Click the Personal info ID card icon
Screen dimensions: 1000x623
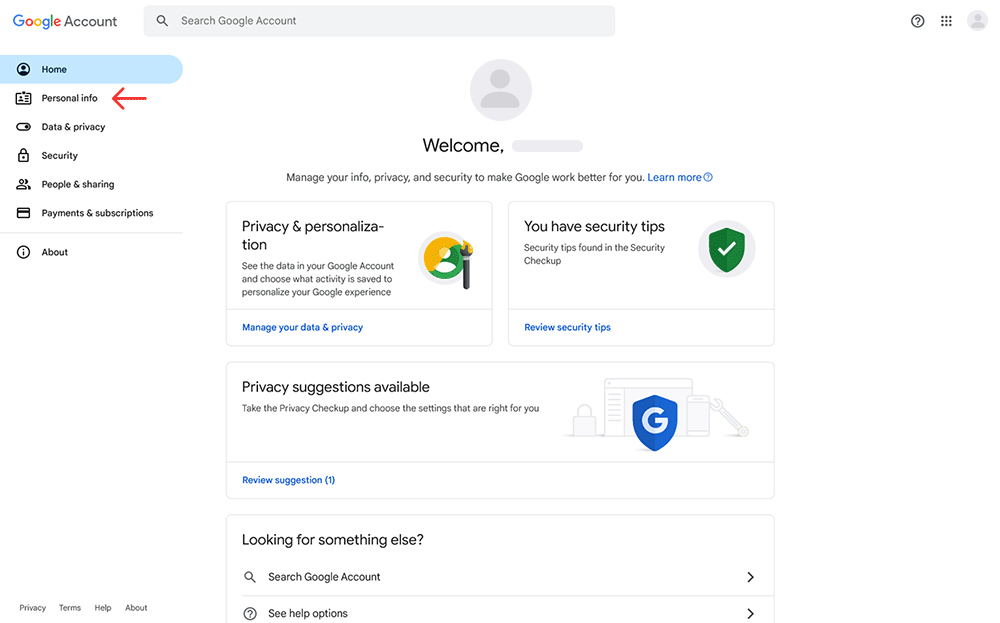(x=24, y=98)
